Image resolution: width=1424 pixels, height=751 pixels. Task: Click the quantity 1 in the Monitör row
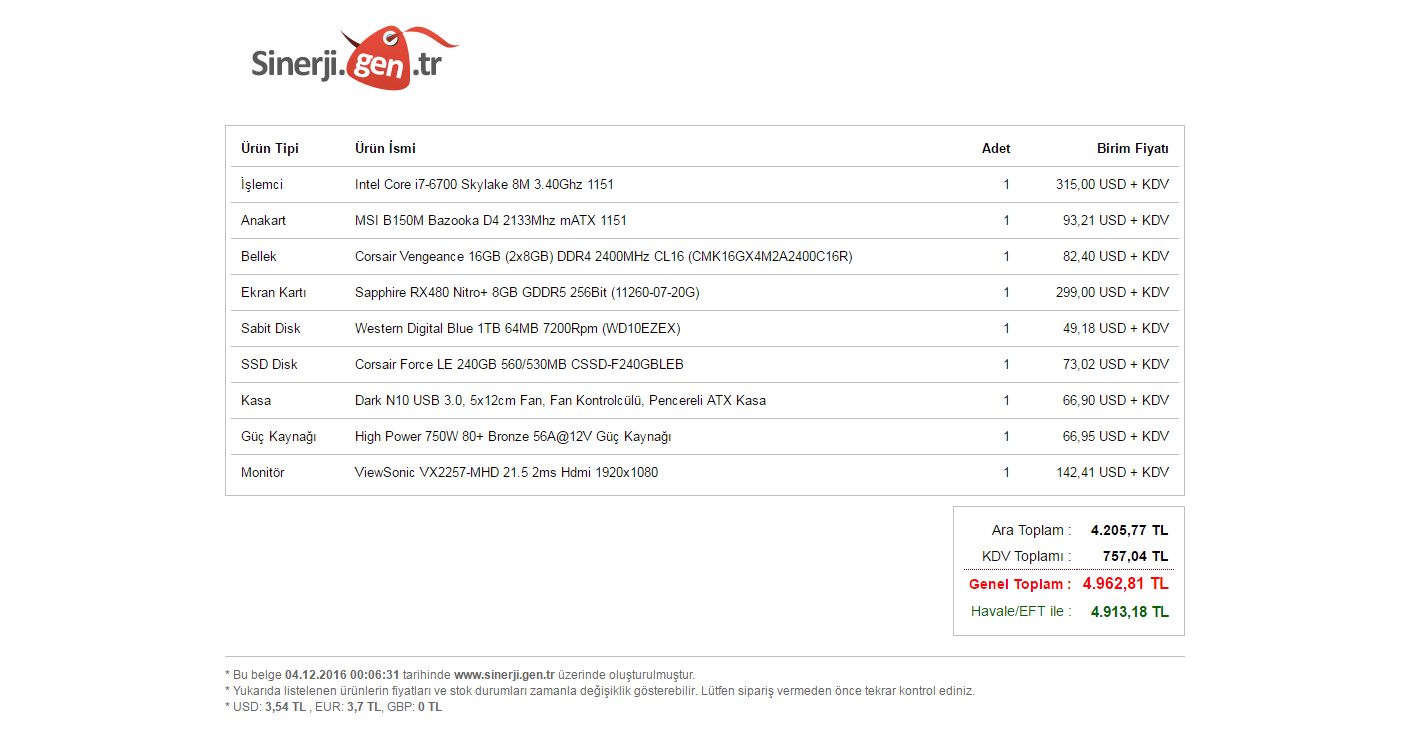[x=1006, y=473]
